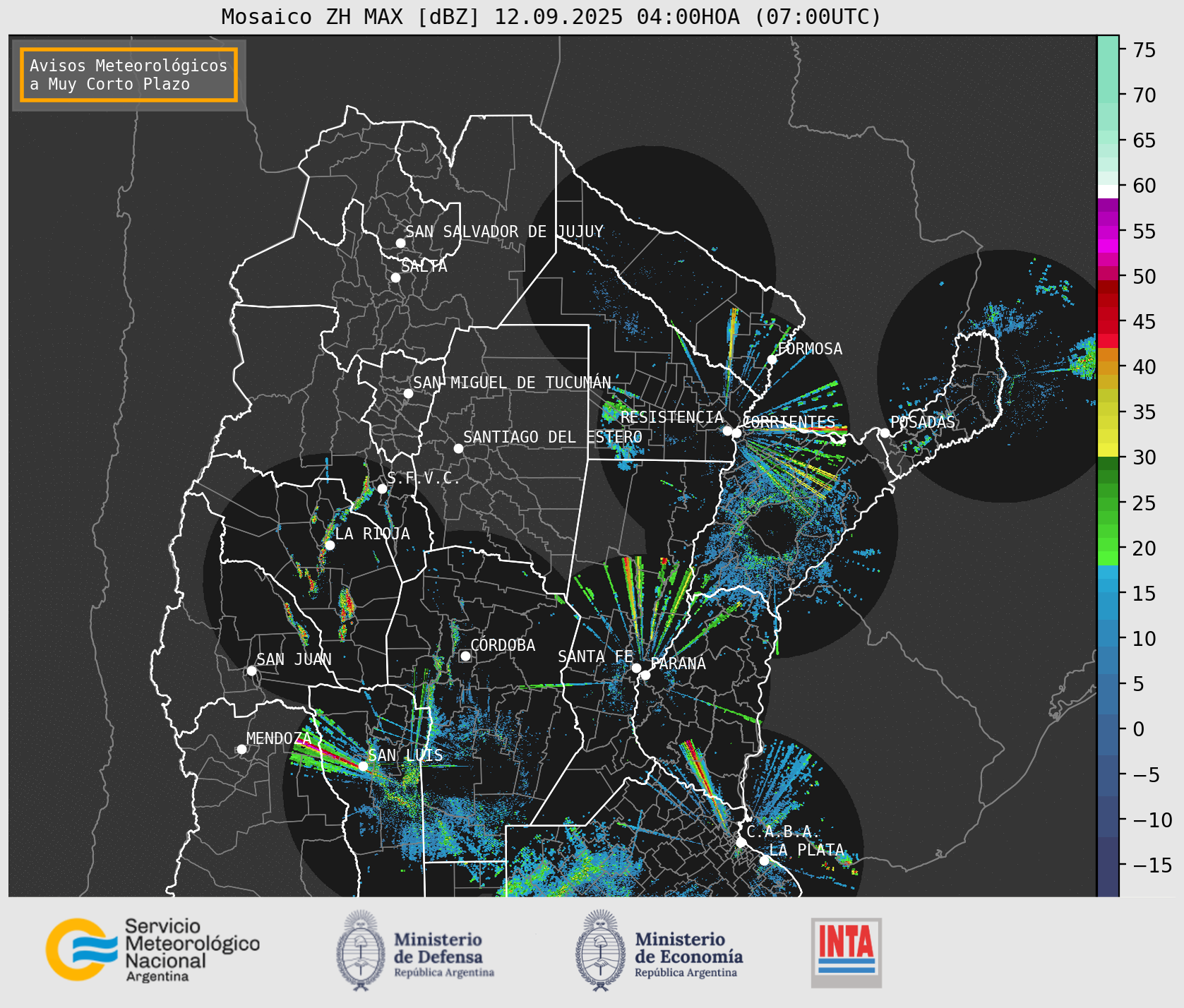The width and height of the screenshot is (1184, 1008).
Task: Click the POSADAS label text
Action: coord(922,422)
